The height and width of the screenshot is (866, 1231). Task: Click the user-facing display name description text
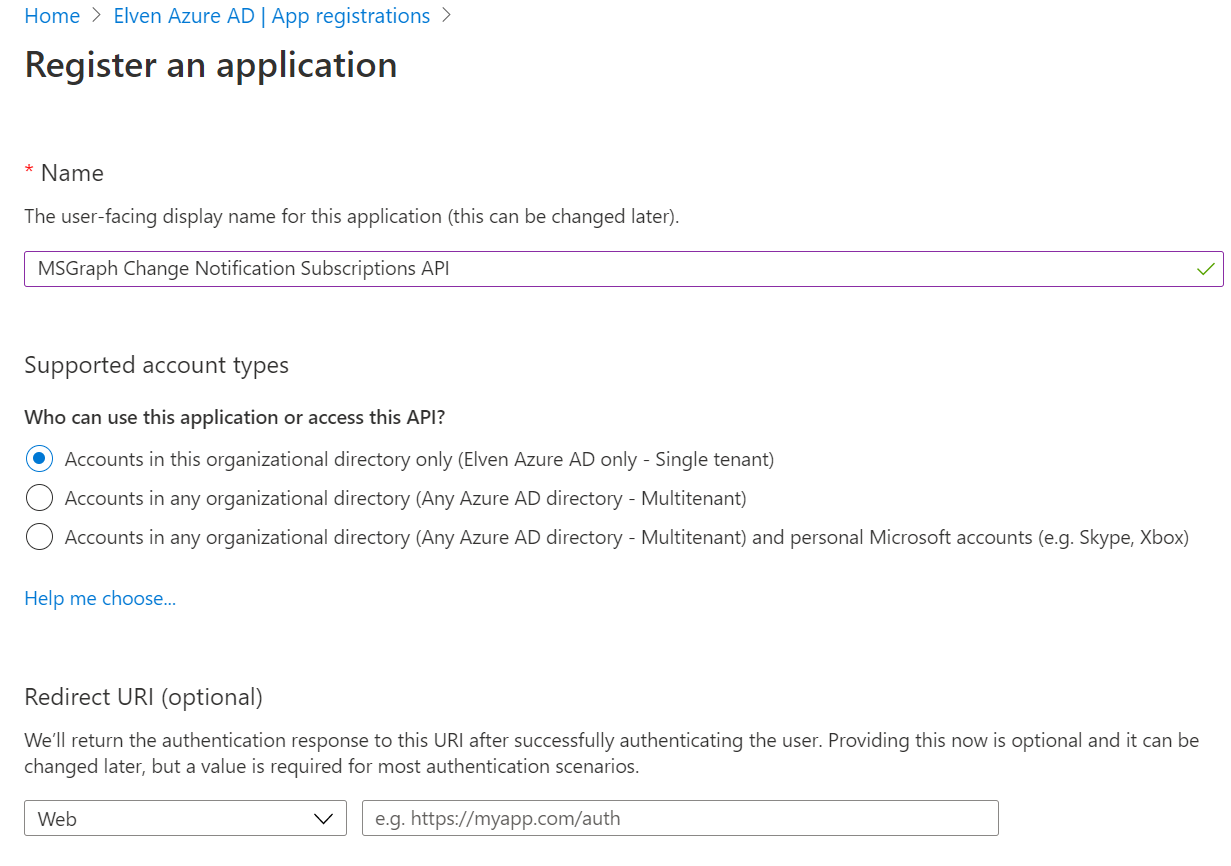pos(352,216)
